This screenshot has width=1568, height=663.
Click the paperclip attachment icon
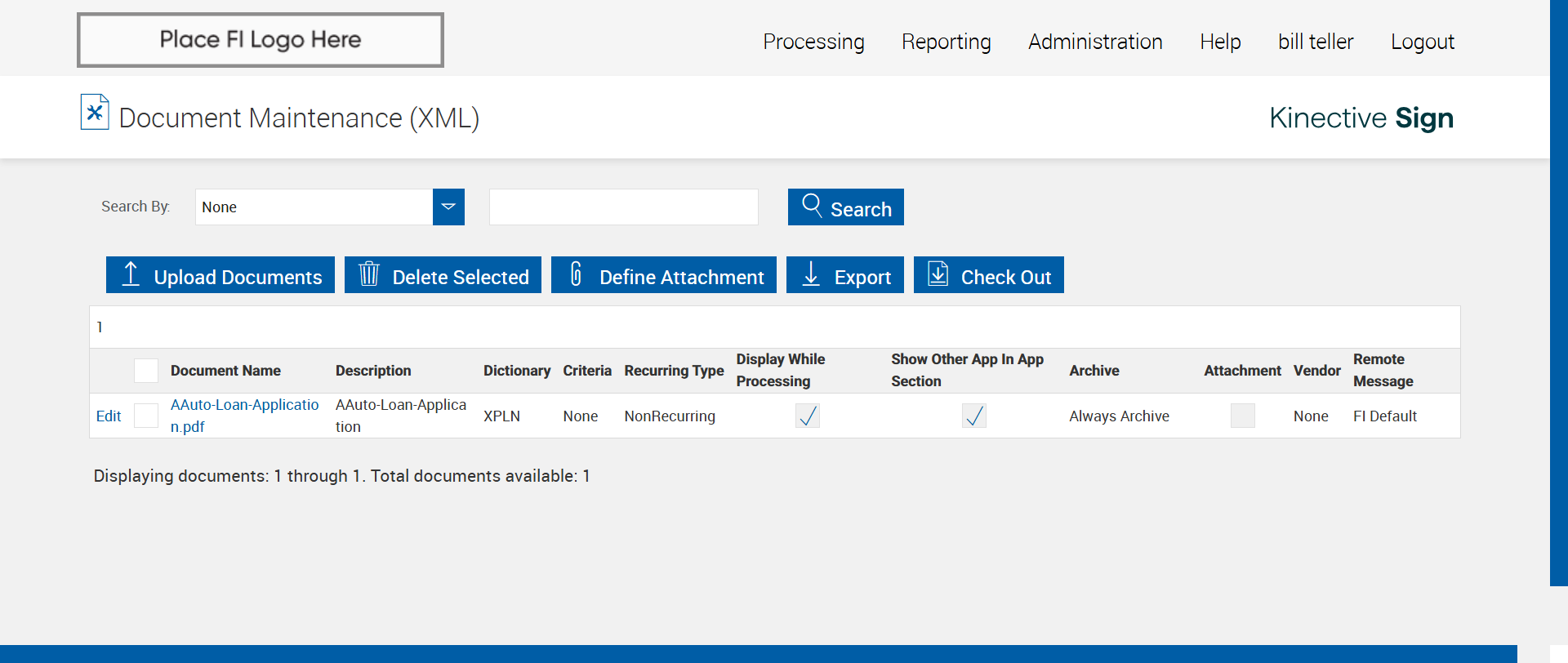576,274
